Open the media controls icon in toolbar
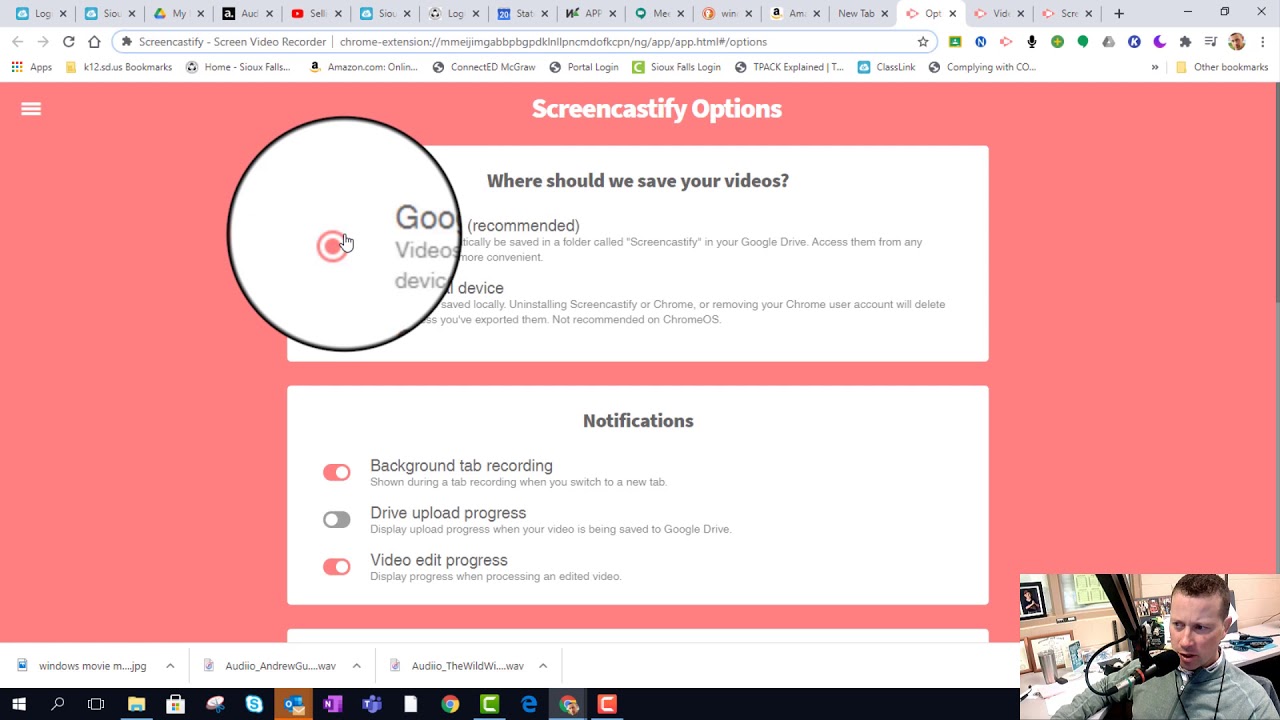This screenshot has width=1280, height=720. [1211, 42]
